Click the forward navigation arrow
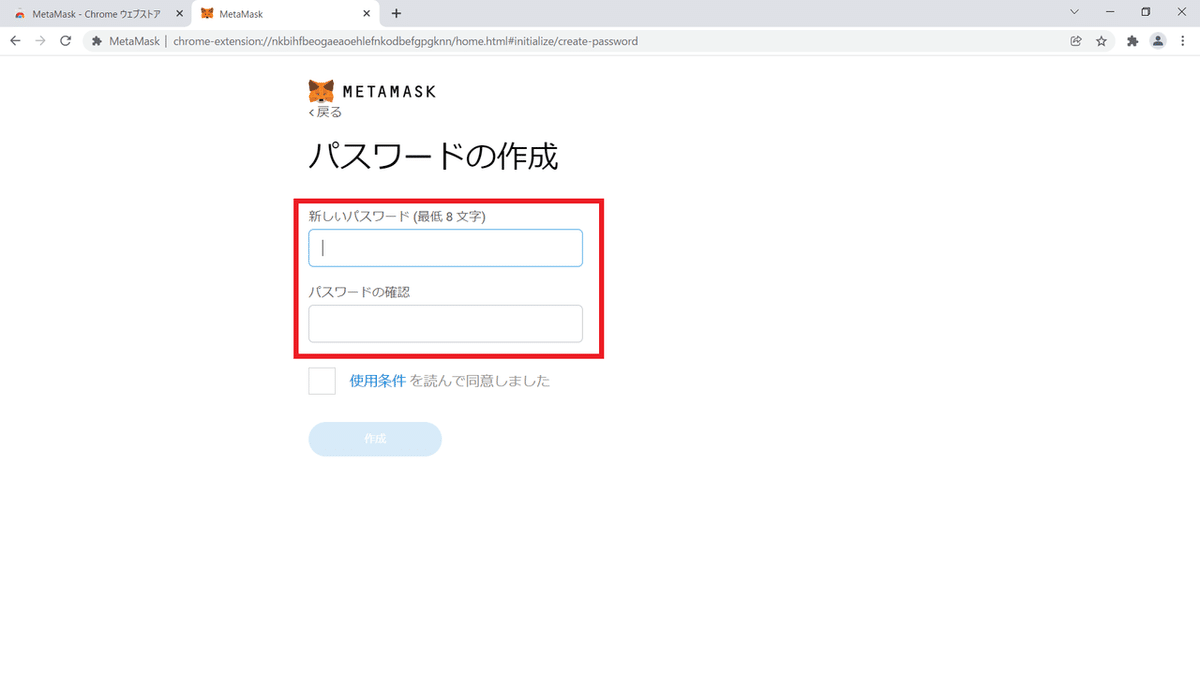Image resolution: width=1200 pixels, height=675 pixels. click(39, 42)
